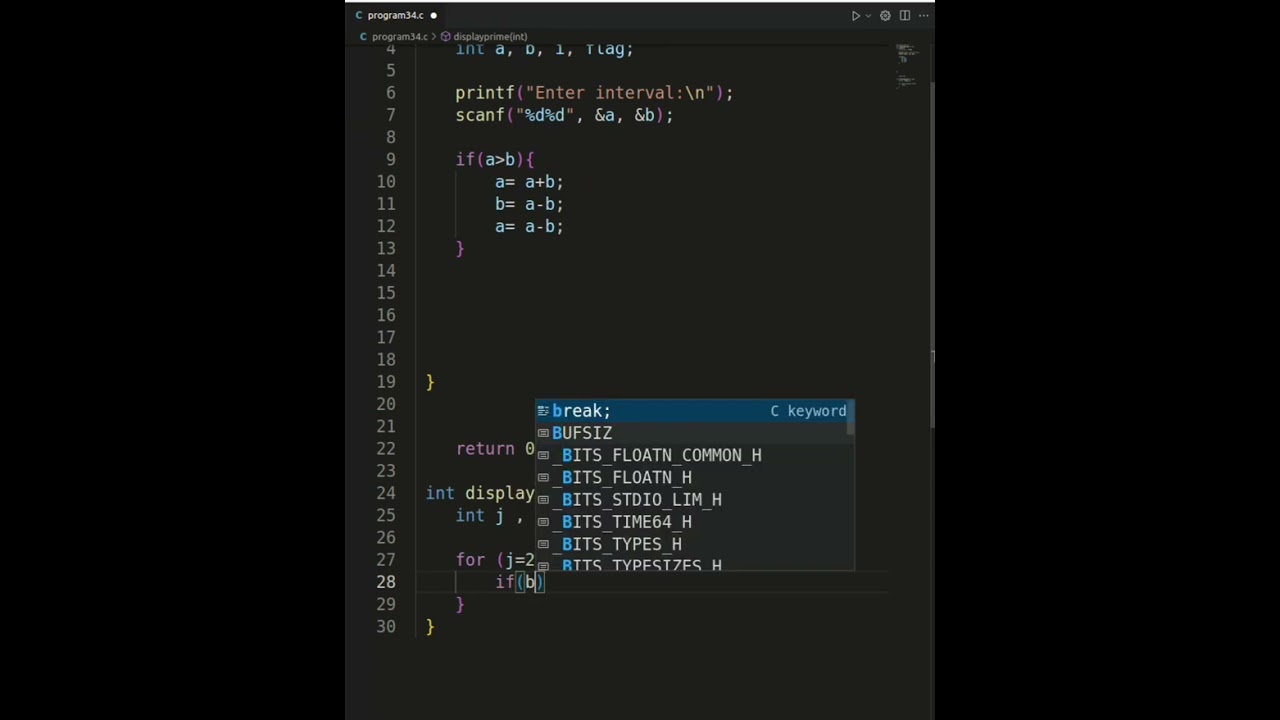This screenshot has height=720, width=1280.
Task: Pick _BITS_FLOATN_H suggestion
Action: pos(694,477)
